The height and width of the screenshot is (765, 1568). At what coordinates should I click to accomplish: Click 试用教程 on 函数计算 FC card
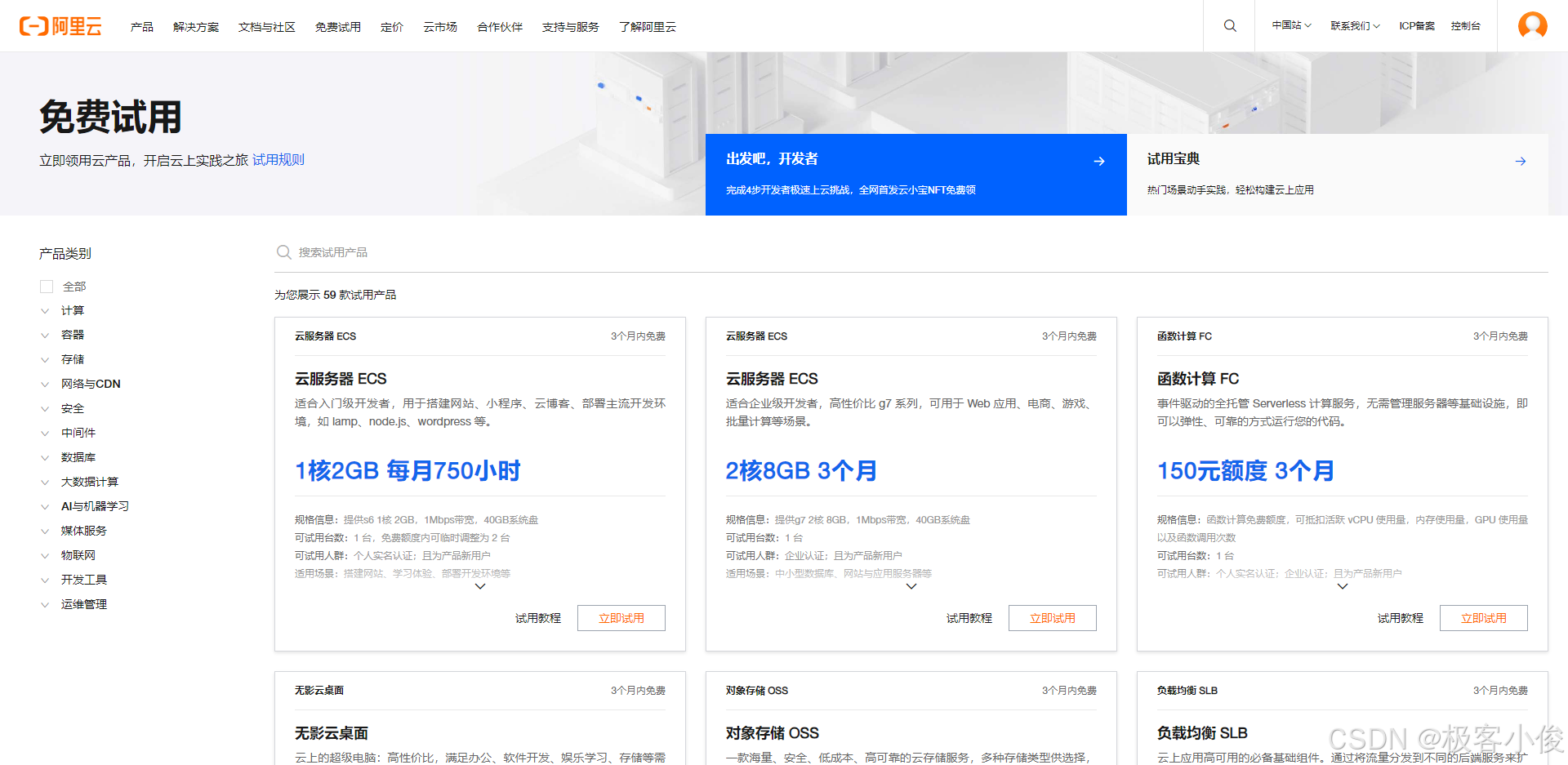point(1401,618)
